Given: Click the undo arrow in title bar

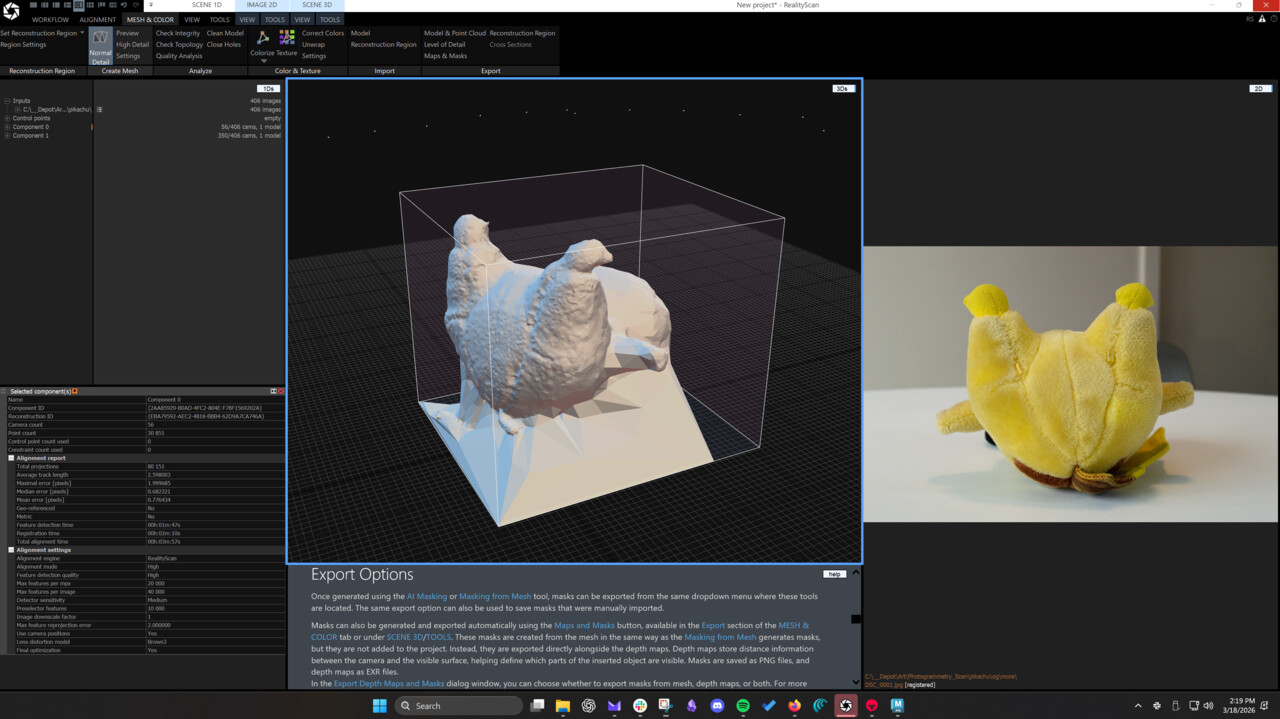Looking at the screenshot, I should coord(123,5).
